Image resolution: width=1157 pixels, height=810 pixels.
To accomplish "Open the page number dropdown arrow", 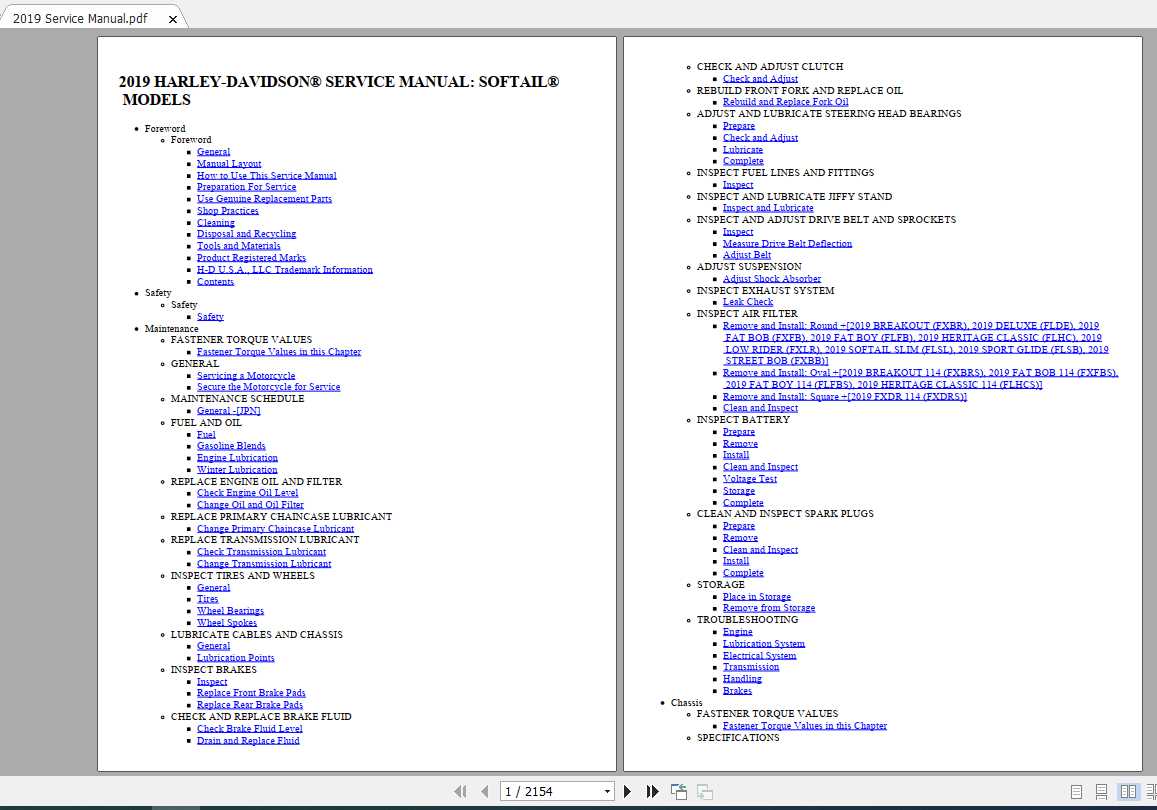I will (607, 791).
